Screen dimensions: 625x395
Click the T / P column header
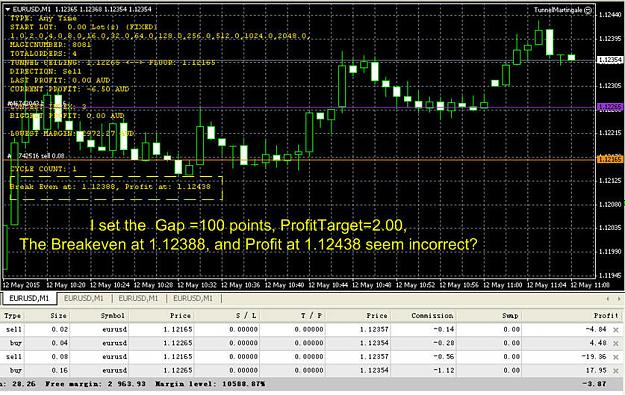pos(311,316)
